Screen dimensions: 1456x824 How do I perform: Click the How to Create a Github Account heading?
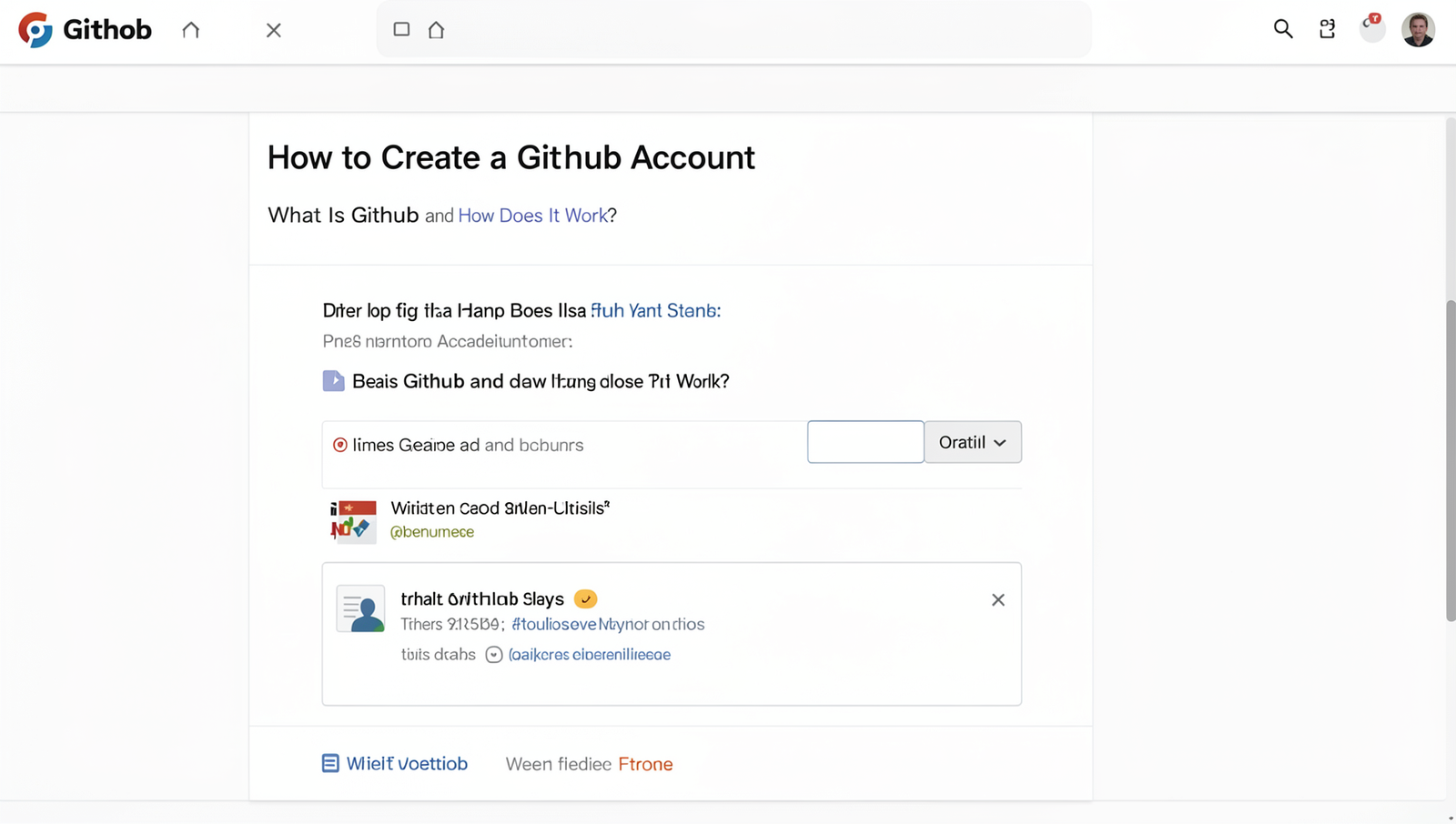point(511,157)
